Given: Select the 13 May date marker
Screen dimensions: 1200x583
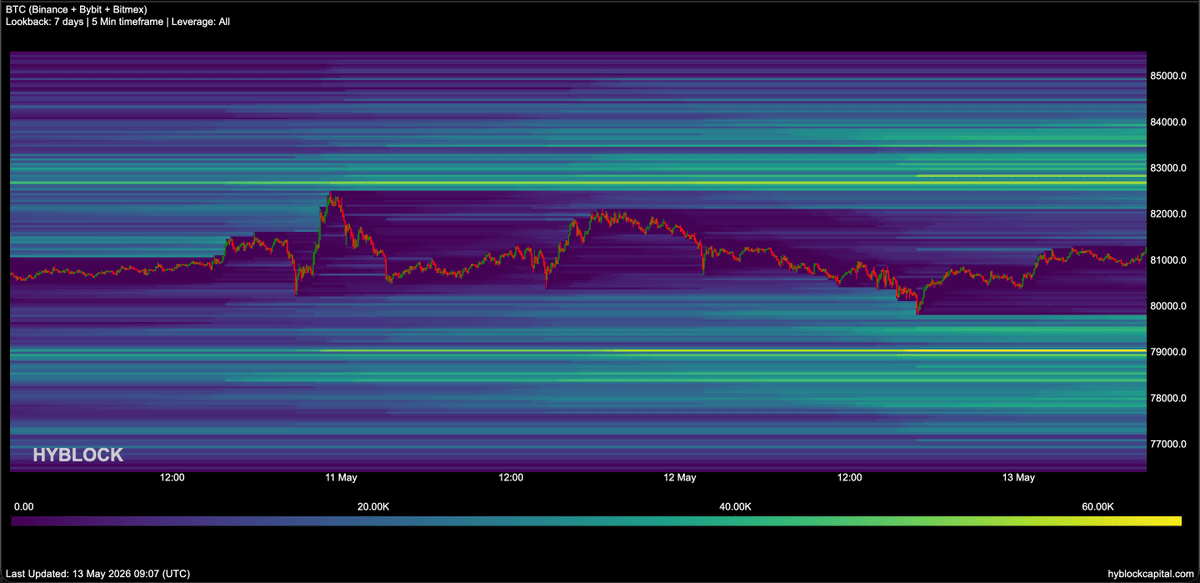Looking at the screenshot, I should [1018, 478].
